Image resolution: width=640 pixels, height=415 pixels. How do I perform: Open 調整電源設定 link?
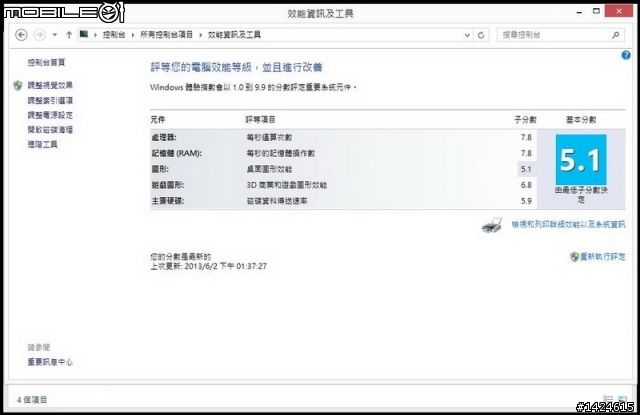point(50,115)
